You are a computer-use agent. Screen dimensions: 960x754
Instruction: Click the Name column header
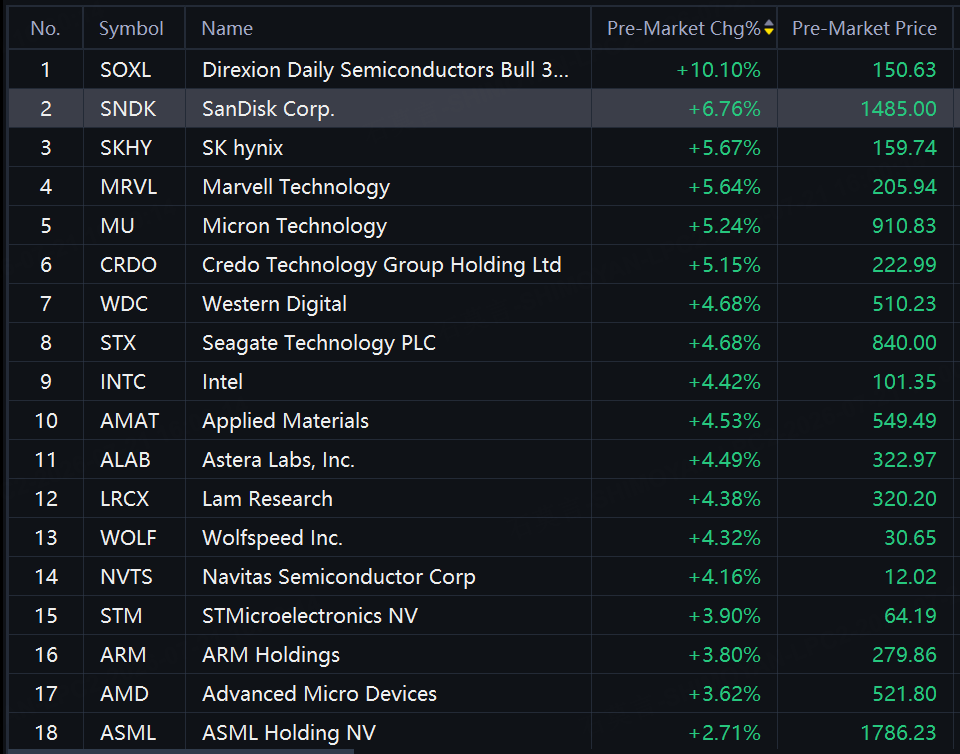click(x=227, y=28)
